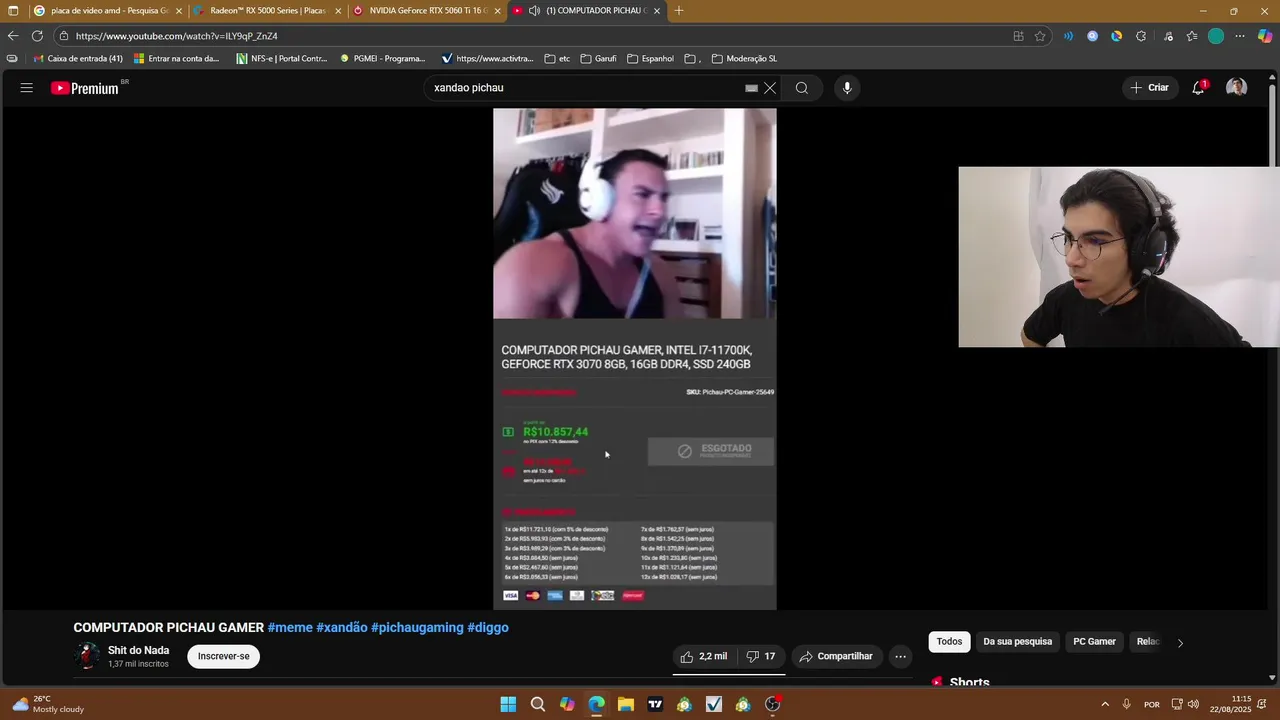Open Windows taskbar search
Image resolution: width=1280 pixels, height=720 pixels.
pyautogui.click(x=537, y=704)
